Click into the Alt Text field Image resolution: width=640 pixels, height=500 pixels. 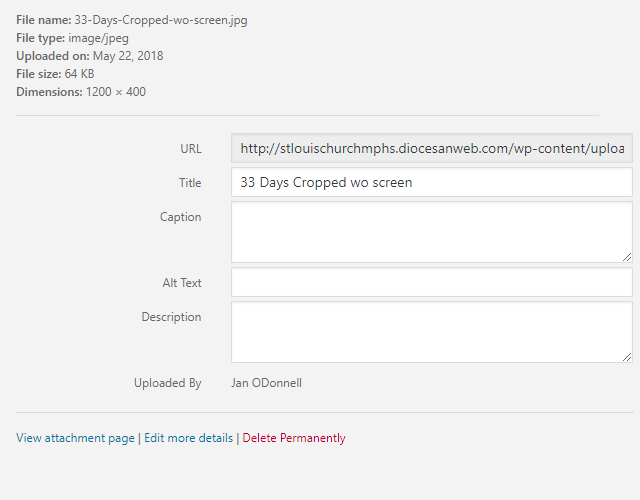coord(431,282)
